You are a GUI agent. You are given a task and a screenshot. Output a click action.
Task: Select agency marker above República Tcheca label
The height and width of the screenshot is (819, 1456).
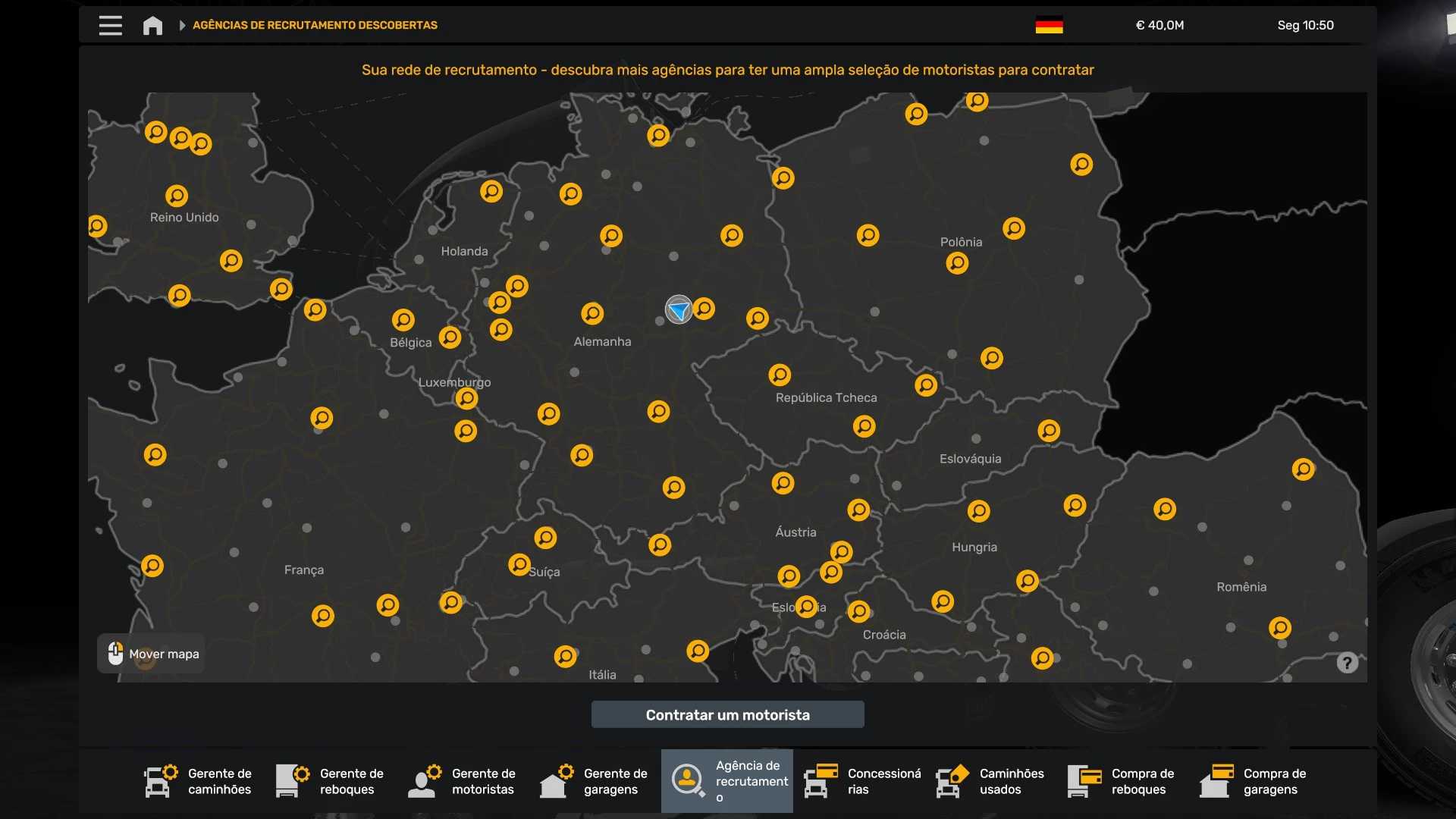tap(780, 375)
